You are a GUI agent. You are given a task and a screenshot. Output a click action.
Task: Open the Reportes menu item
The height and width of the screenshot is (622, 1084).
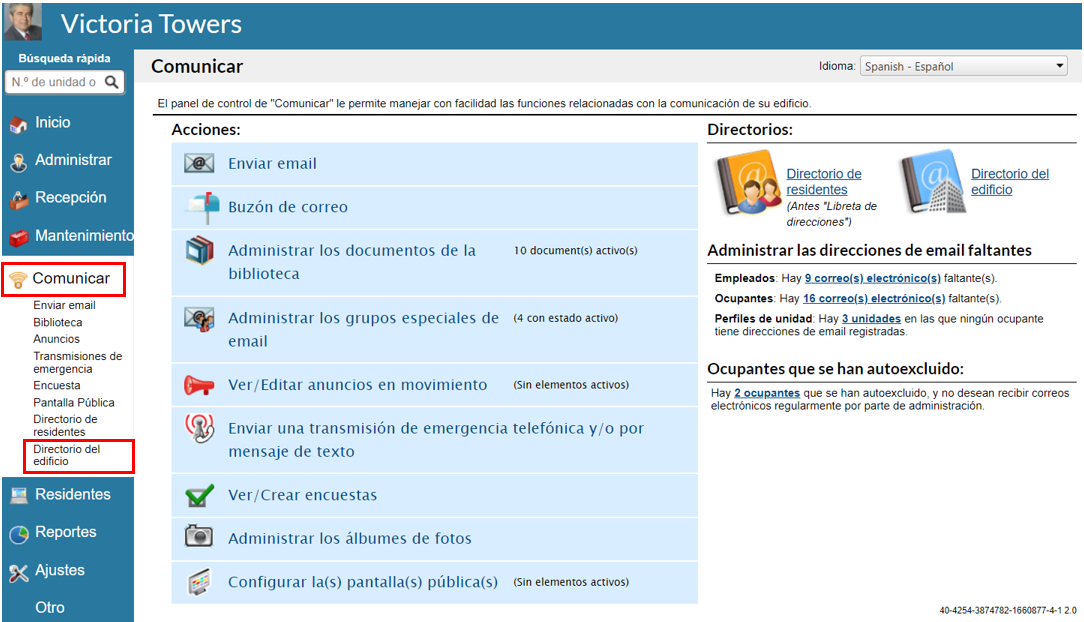point(66,532)
